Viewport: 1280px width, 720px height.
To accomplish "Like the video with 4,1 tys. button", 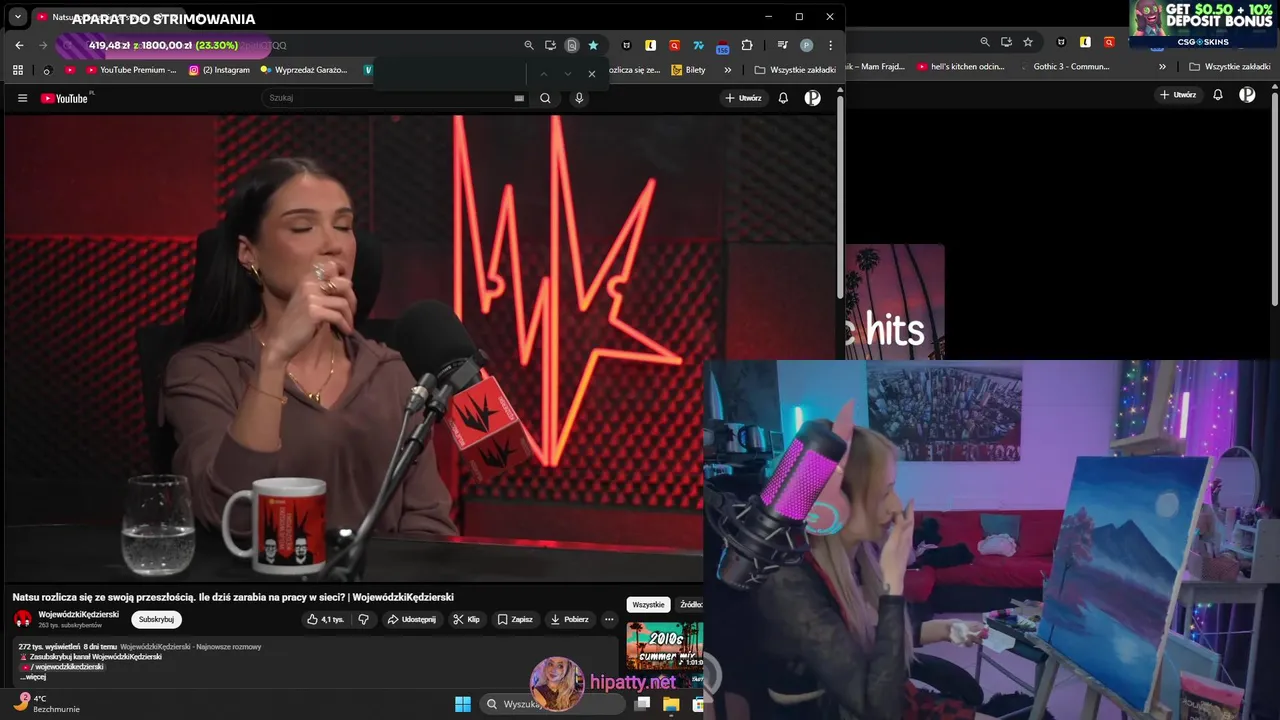I will (326, 619).
